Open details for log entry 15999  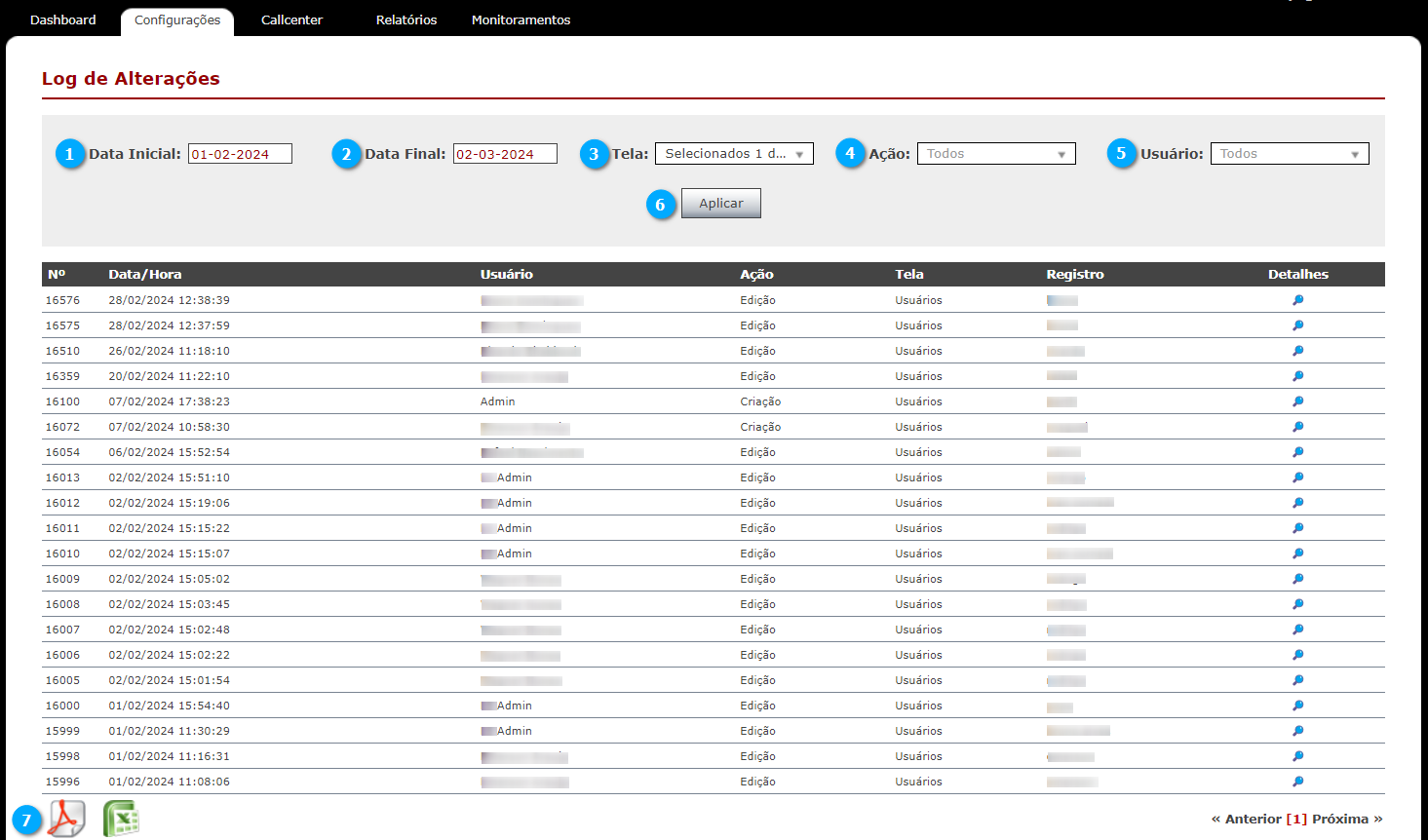click(1297, 731)
